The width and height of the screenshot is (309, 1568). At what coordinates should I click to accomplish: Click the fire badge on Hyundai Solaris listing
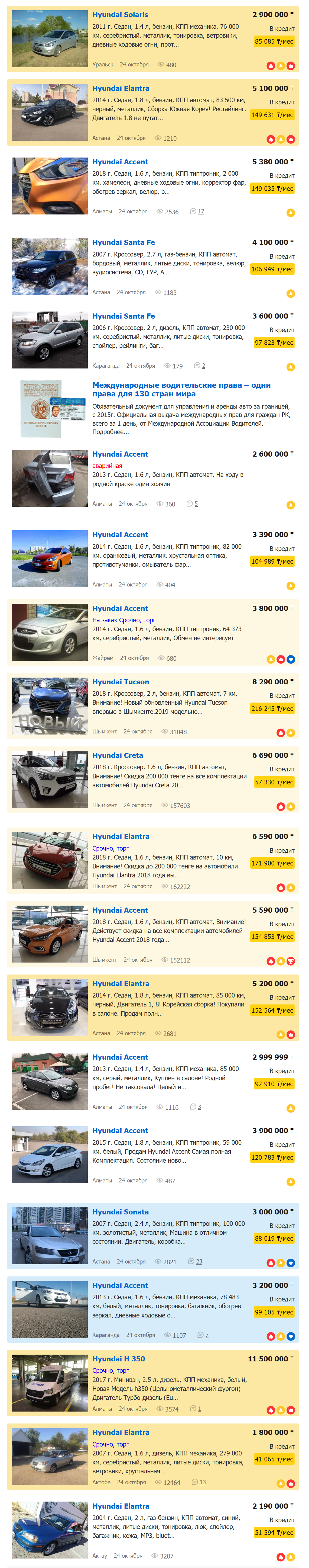click(x=271, y=66)
